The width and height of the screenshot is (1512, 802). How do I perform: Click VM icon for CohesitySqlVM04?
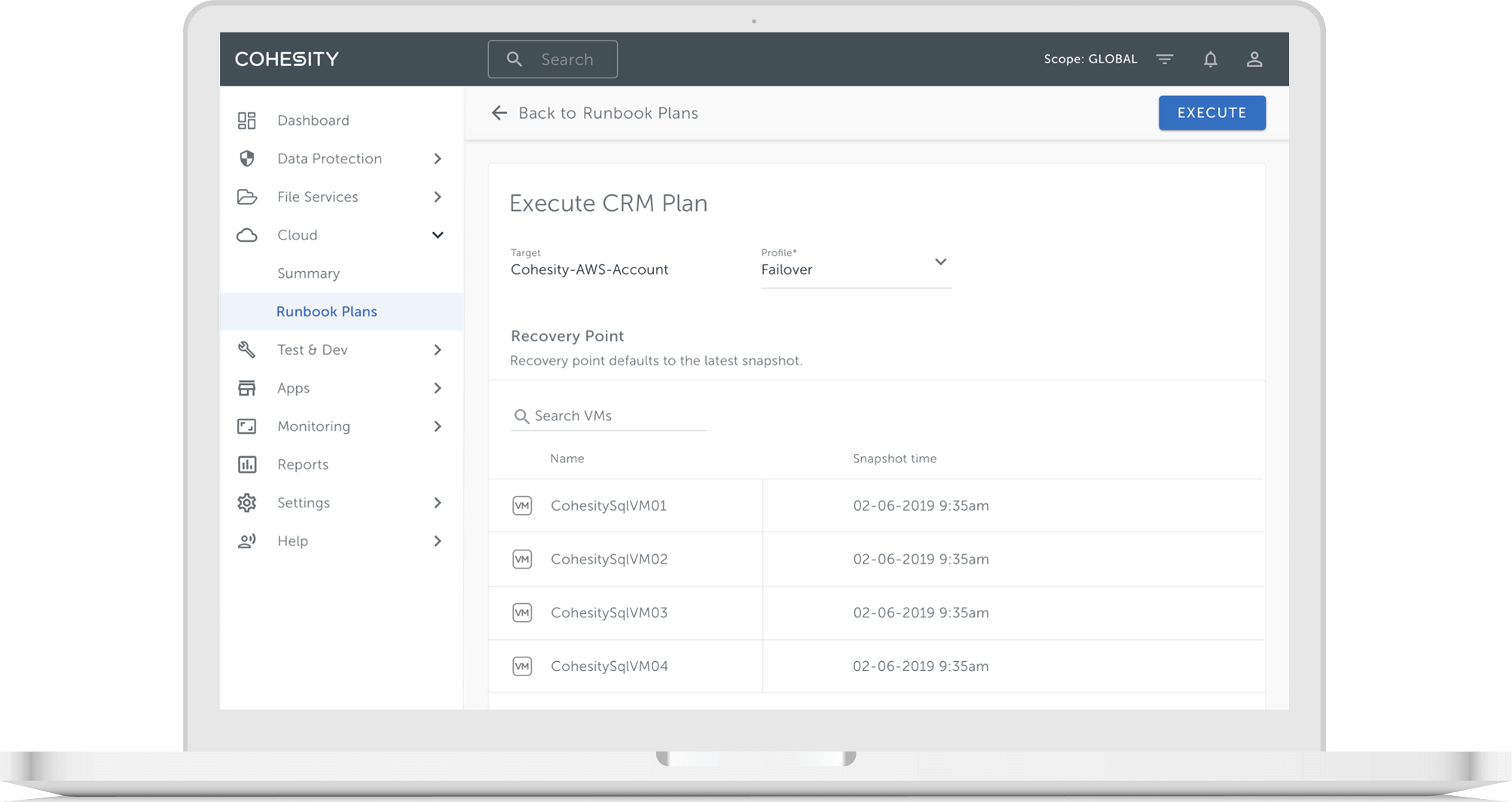[x=522, y=666]
